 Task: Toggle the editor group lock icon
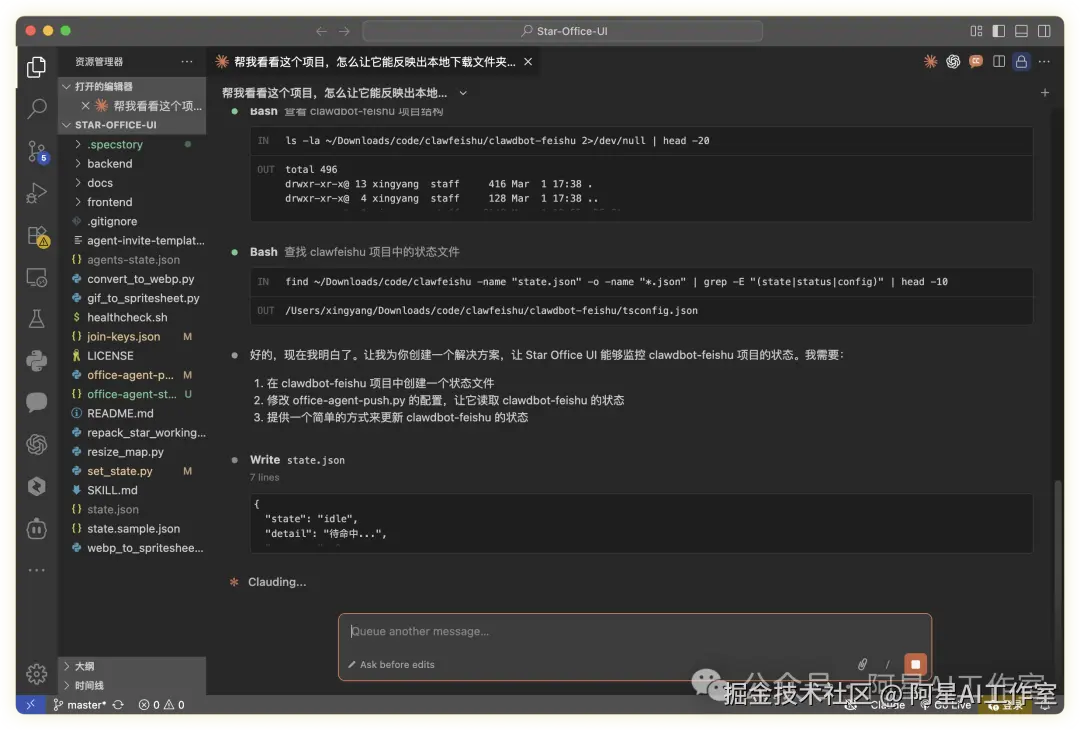(1021, 62)
